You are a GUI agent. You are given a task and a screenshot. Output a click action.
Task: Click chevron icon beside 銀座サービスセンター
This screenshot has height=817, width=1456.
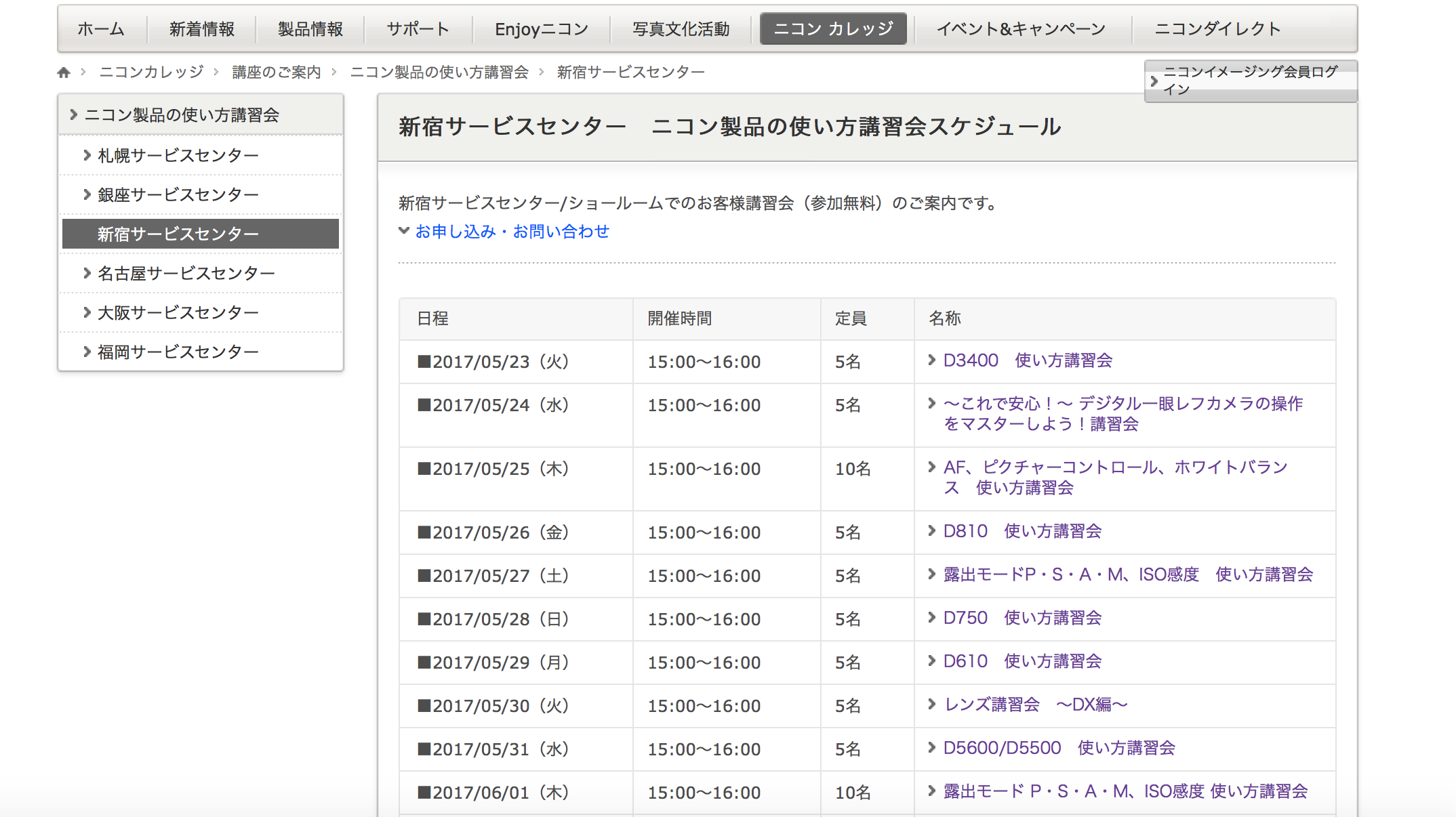(x=87, y=194)
